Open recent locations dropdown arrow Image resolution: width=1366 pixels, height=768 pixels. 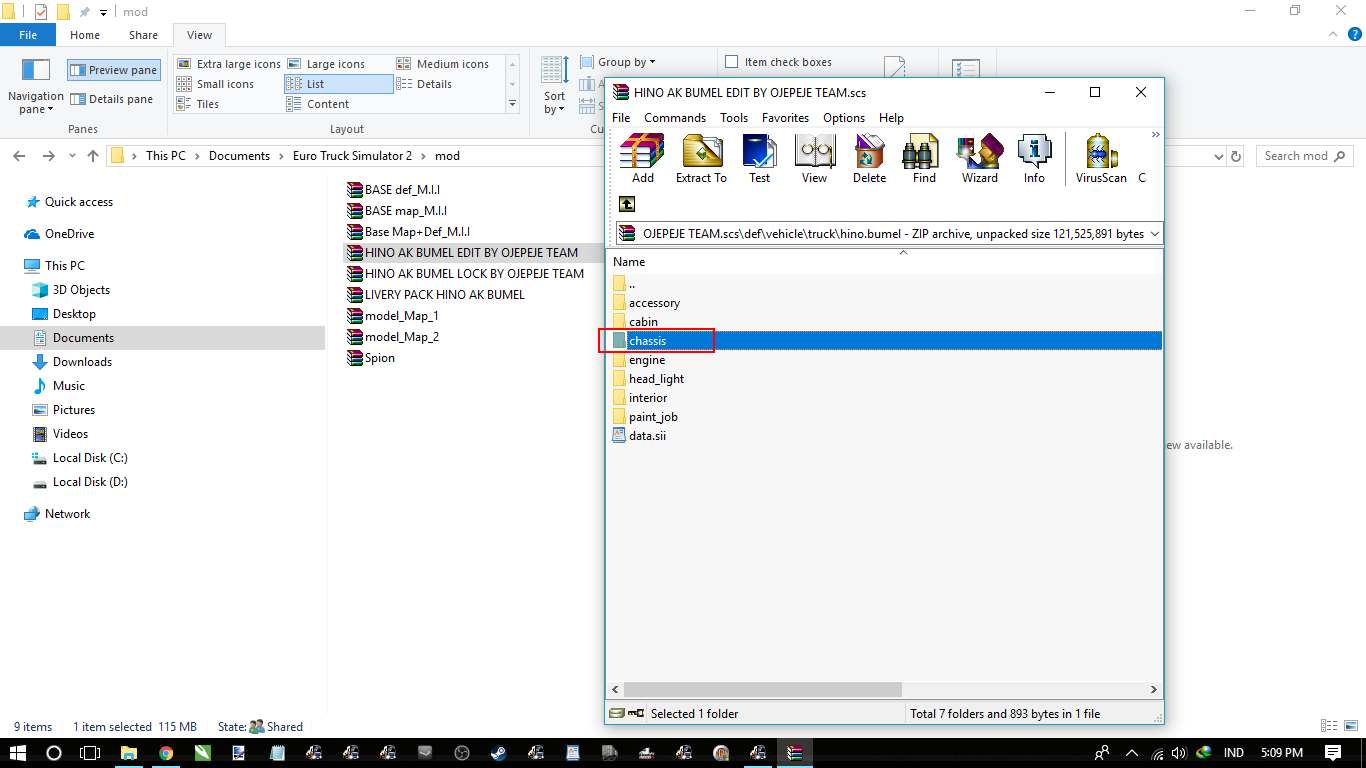click(x=72, y=156)
